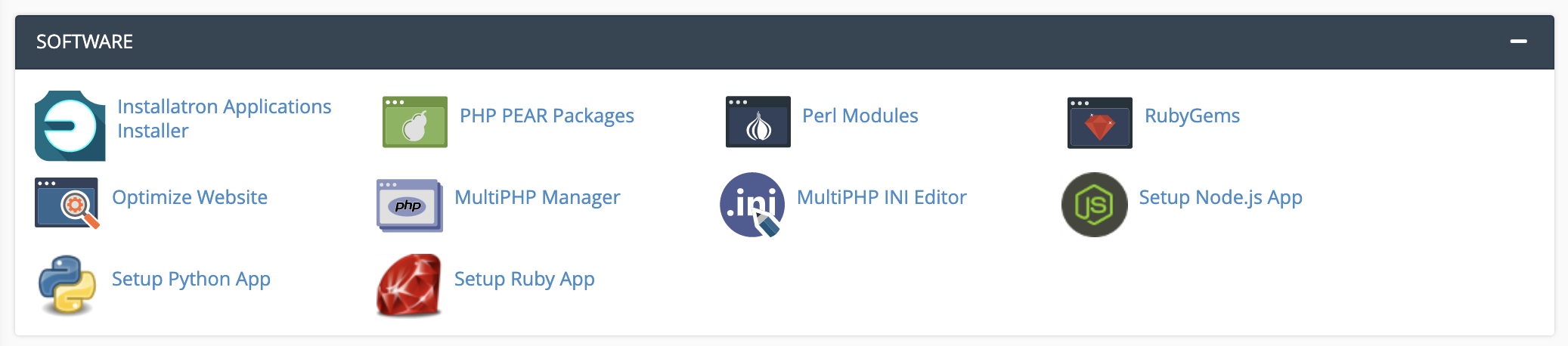Open the Node.js hexagon icon
This screenshot has height=346, width=1568.
click(x=1095, y=205)
